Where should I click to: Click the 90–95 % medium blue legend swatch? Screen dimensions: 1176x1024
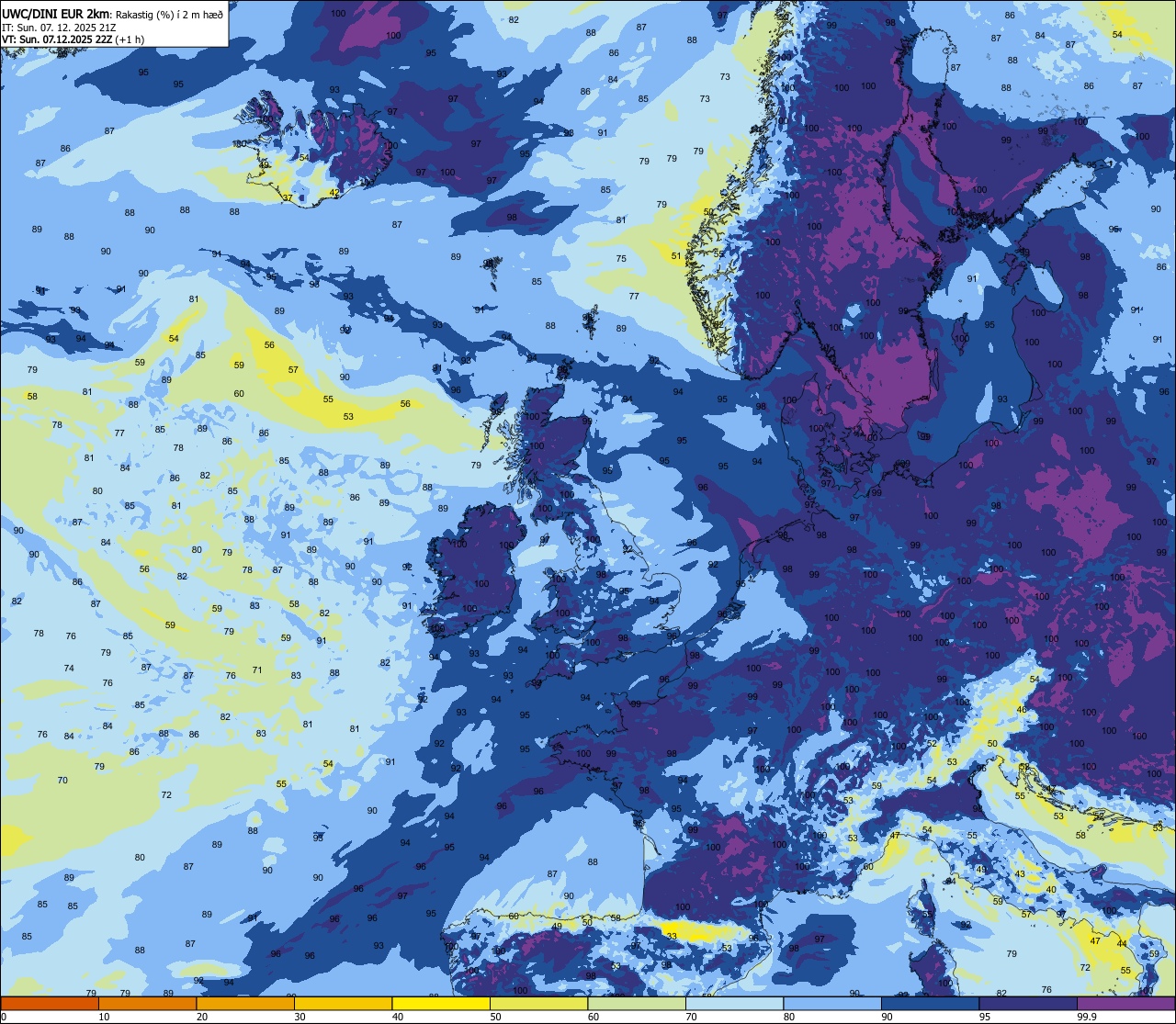click(x=930, y=1004)
